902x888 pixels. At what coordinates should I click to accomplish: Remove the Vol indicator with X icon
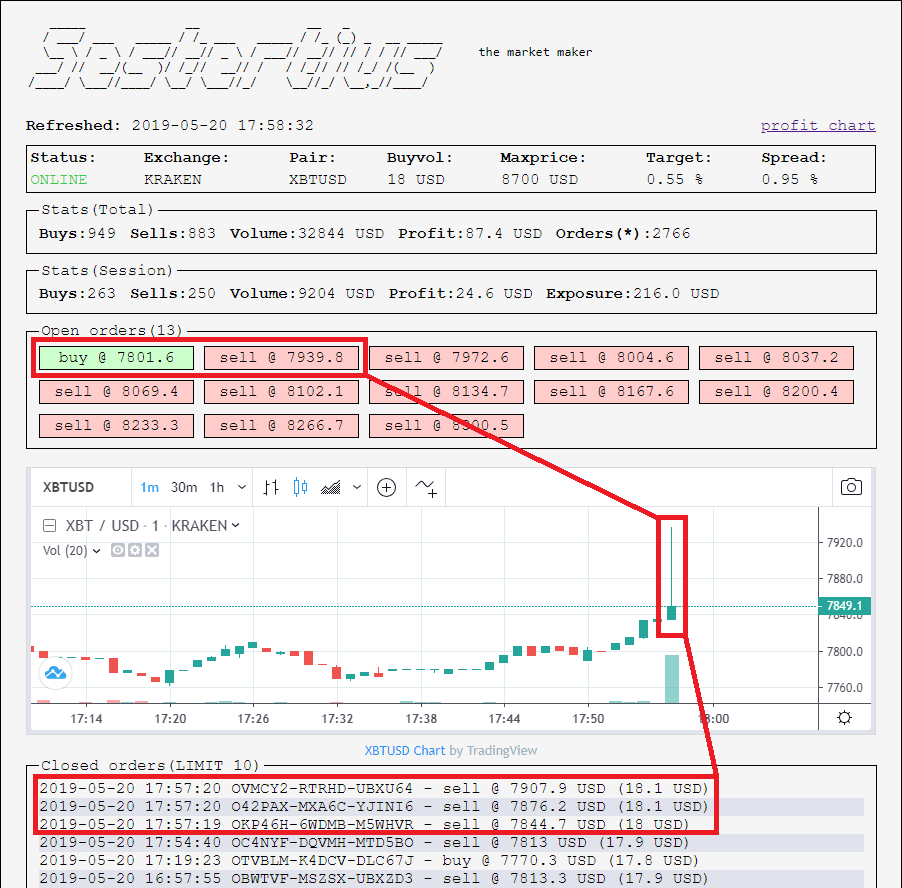[152, 550]
